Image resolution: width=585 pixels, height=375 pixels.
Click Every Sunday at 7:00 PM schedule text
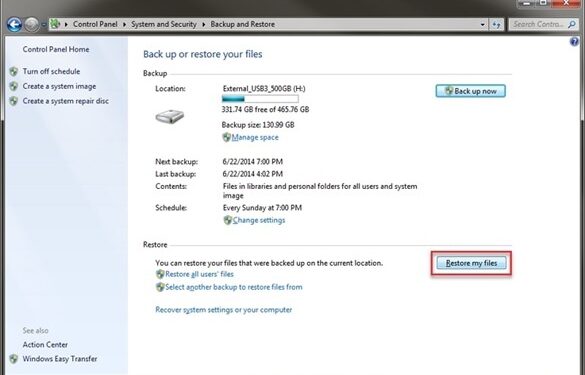pos(262,208)
